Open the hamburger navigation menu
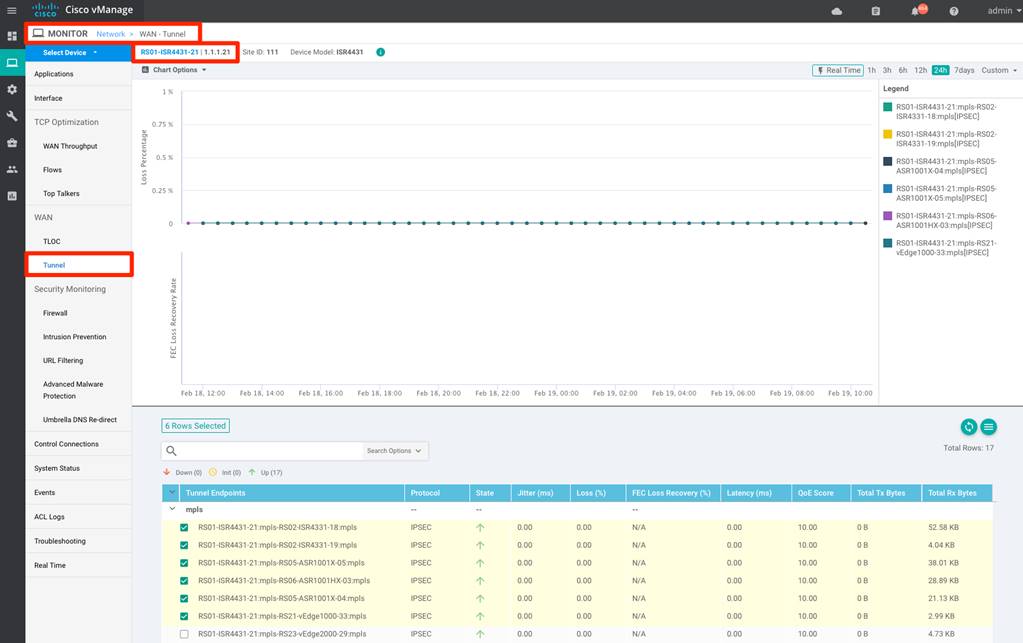This screenshot has height=643, width=1023. [12, 10]
